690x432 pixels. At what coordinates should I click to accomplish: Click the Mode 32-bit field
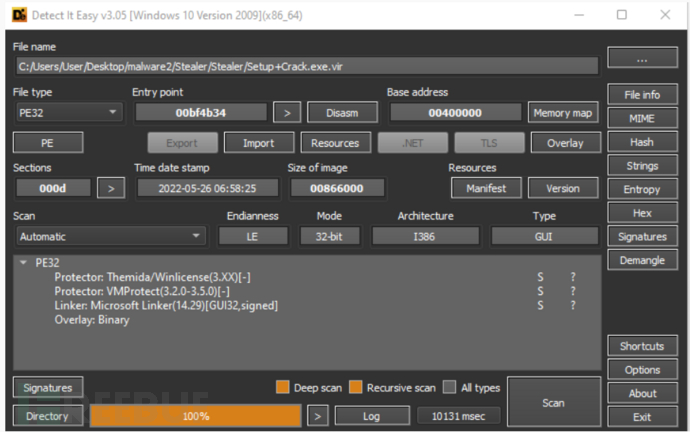(330, 236)
